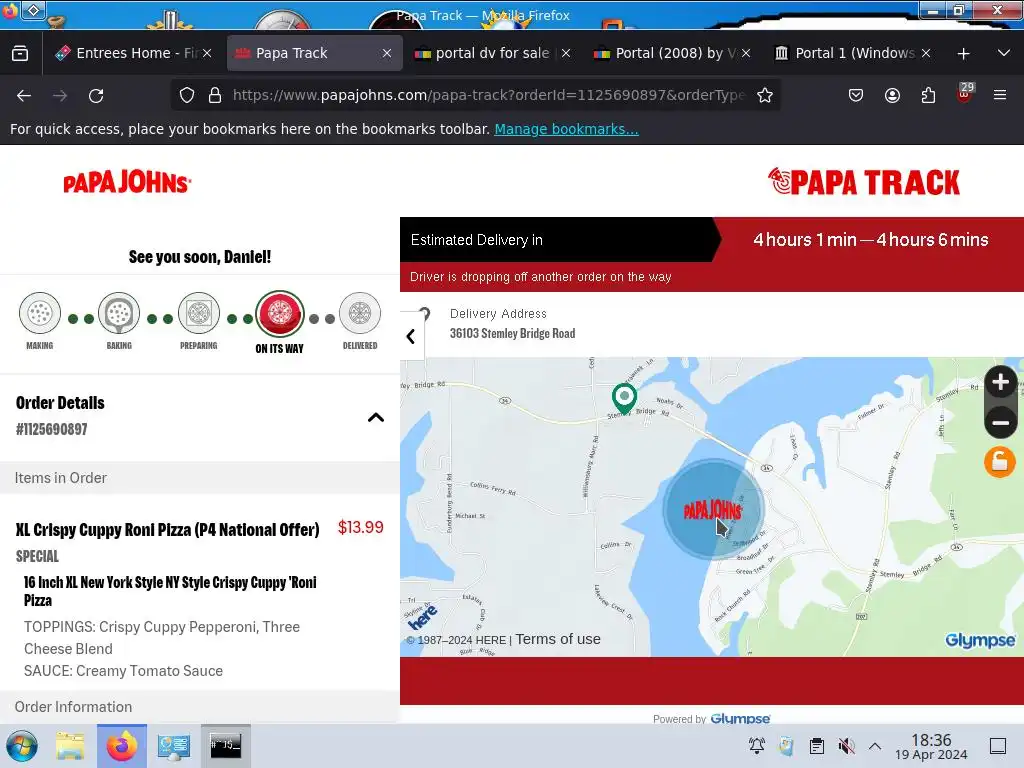Open the Manage bookmarks link
Screen dimensions: 1024x768
click(x=566, y=129)
